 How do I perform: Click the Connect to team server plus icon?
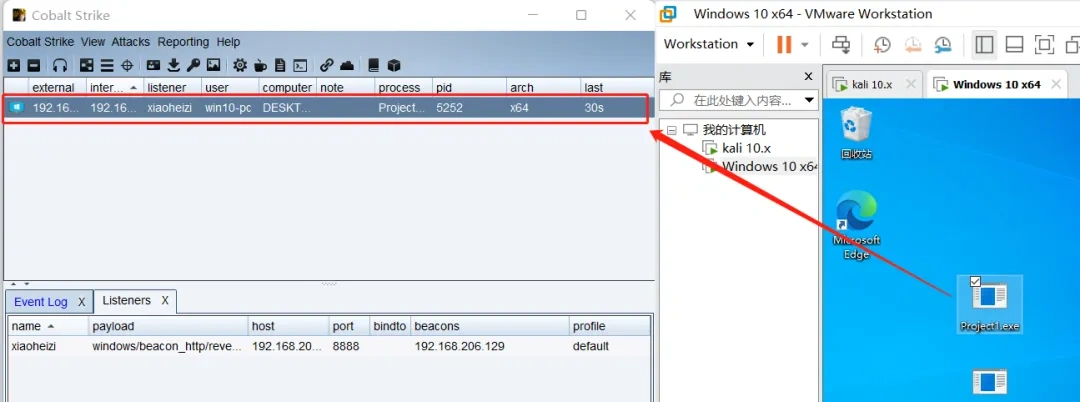(x=13, y=65)
